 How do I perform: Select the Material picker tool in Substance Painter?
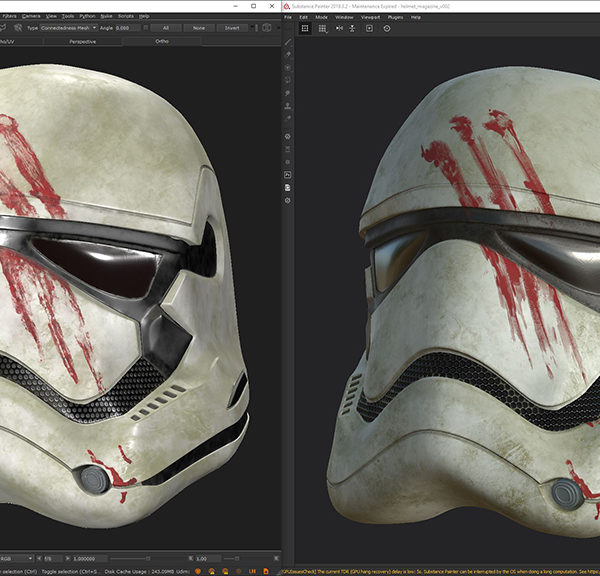pos(288,118)
